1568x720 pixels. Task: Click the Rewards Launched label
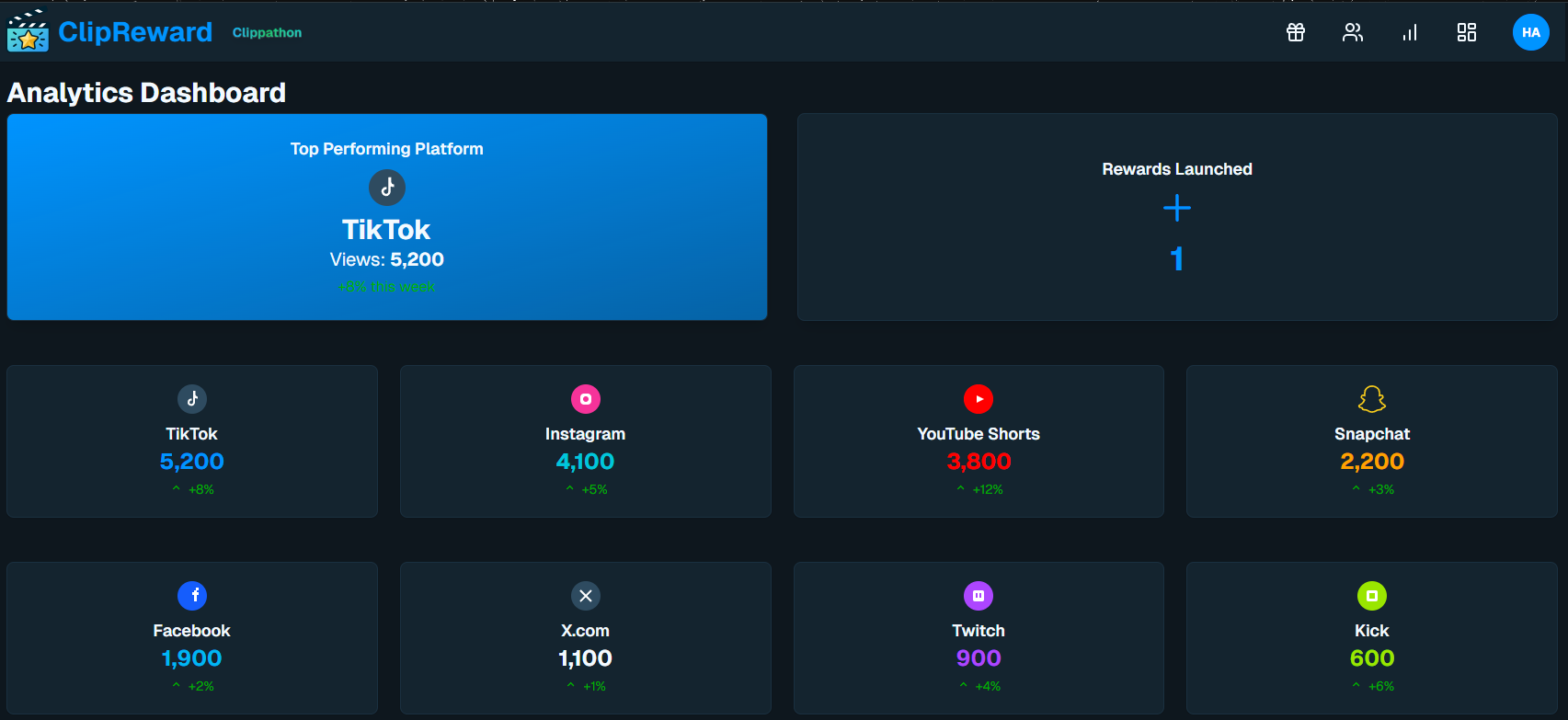1177,169
